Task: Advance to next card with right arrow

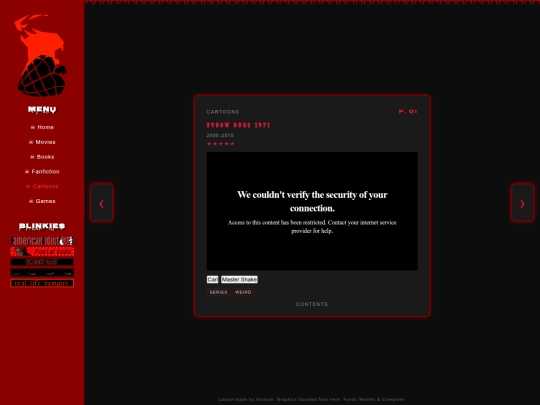Action: click(522, 202)
